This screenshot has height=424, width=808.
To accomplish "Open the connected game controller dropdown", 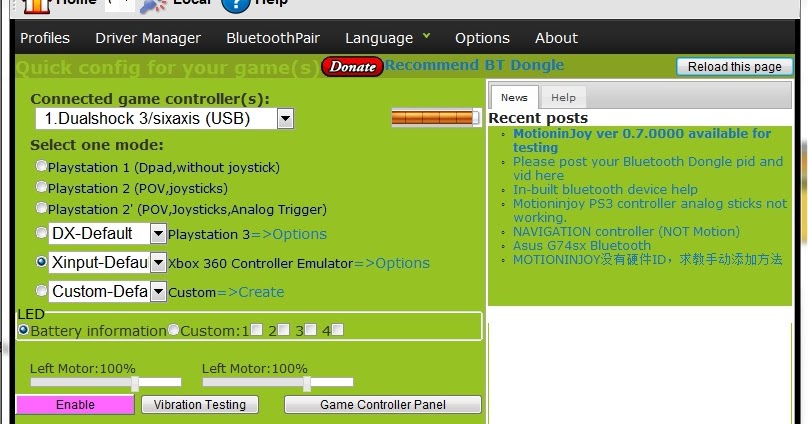I will 285,119.
